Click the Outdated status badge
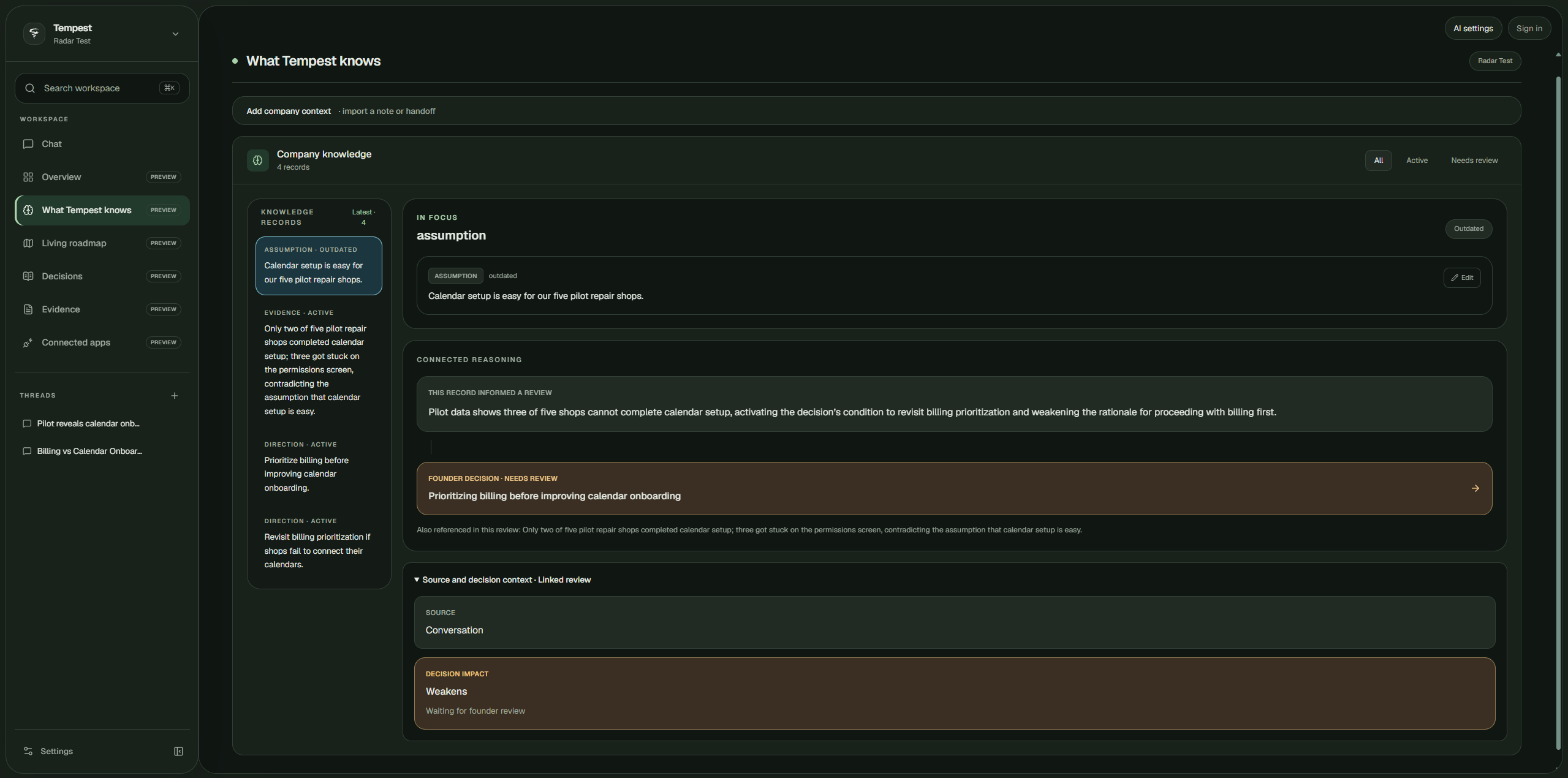This screenshot has width=1568, height=778. coord(1468,229)
